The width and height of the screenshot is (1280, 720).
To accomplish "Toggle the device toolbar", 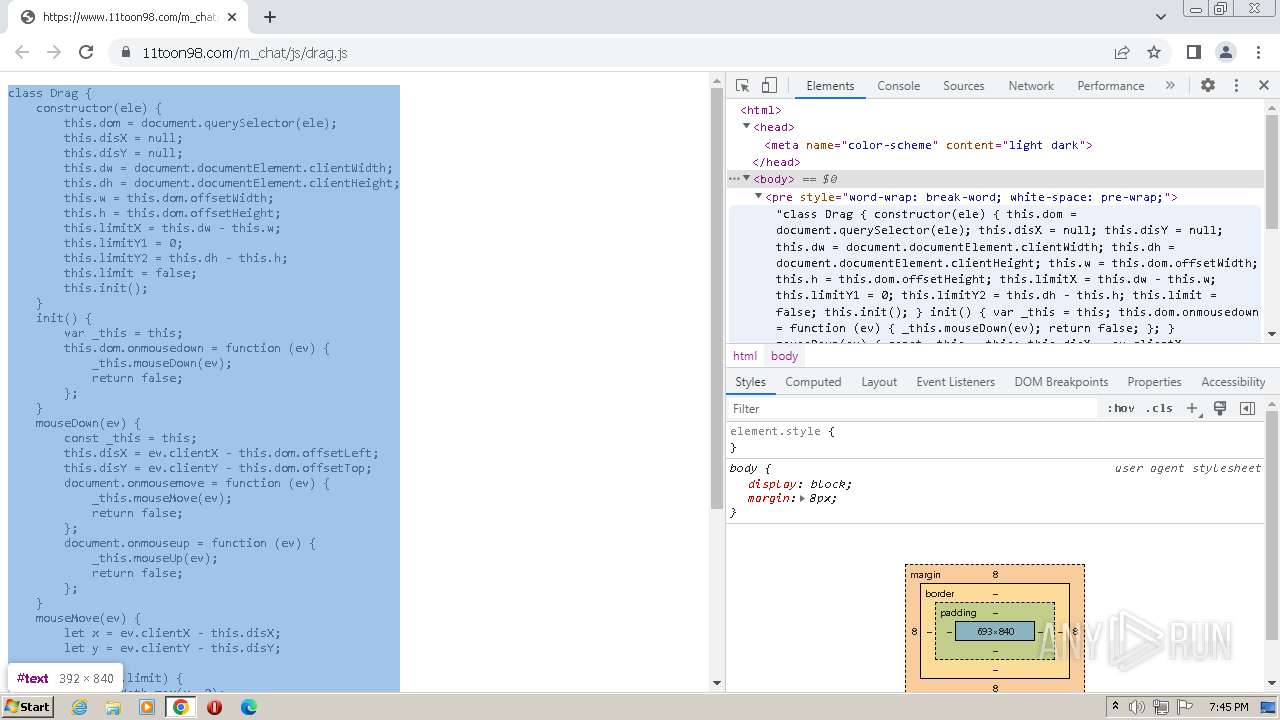I will (769, 86).
